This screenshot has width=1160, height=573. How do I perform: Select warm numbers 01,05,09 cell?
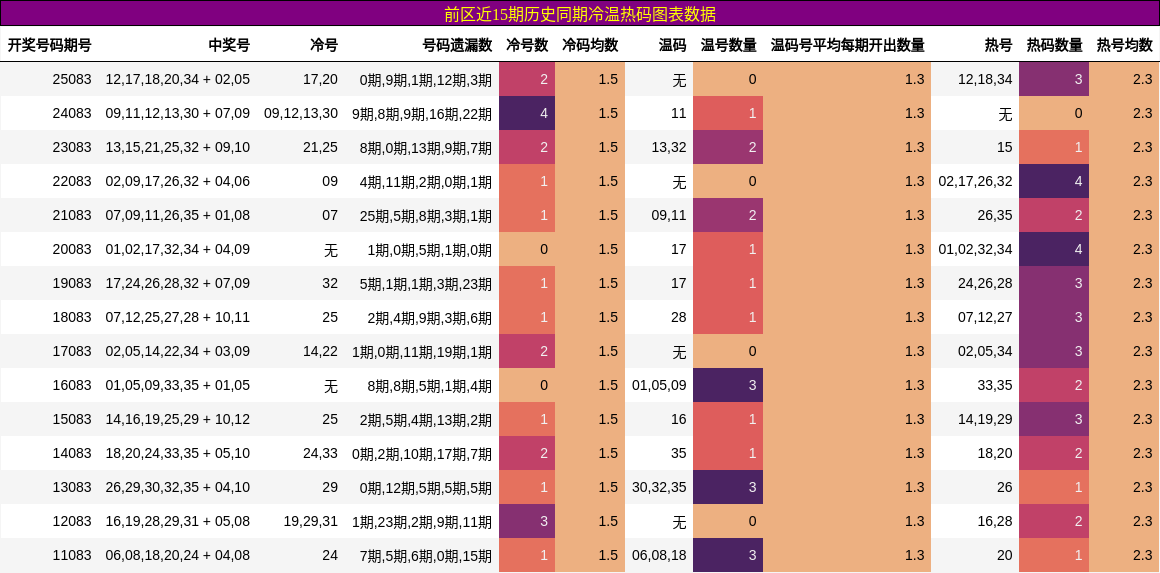pyautogui.click(x=659, y=385)
